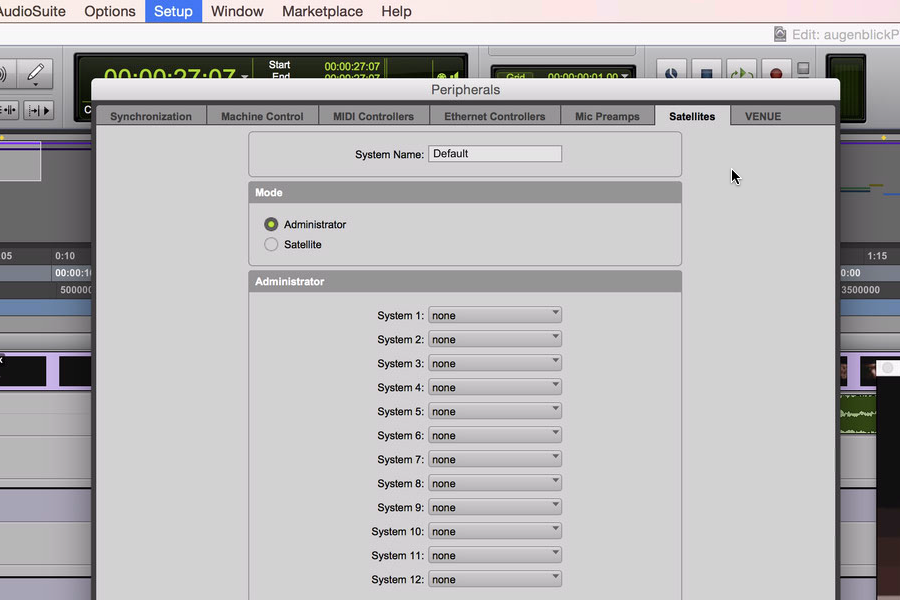
Task: Open the Marketplace menu
Action: click(322, 11)
